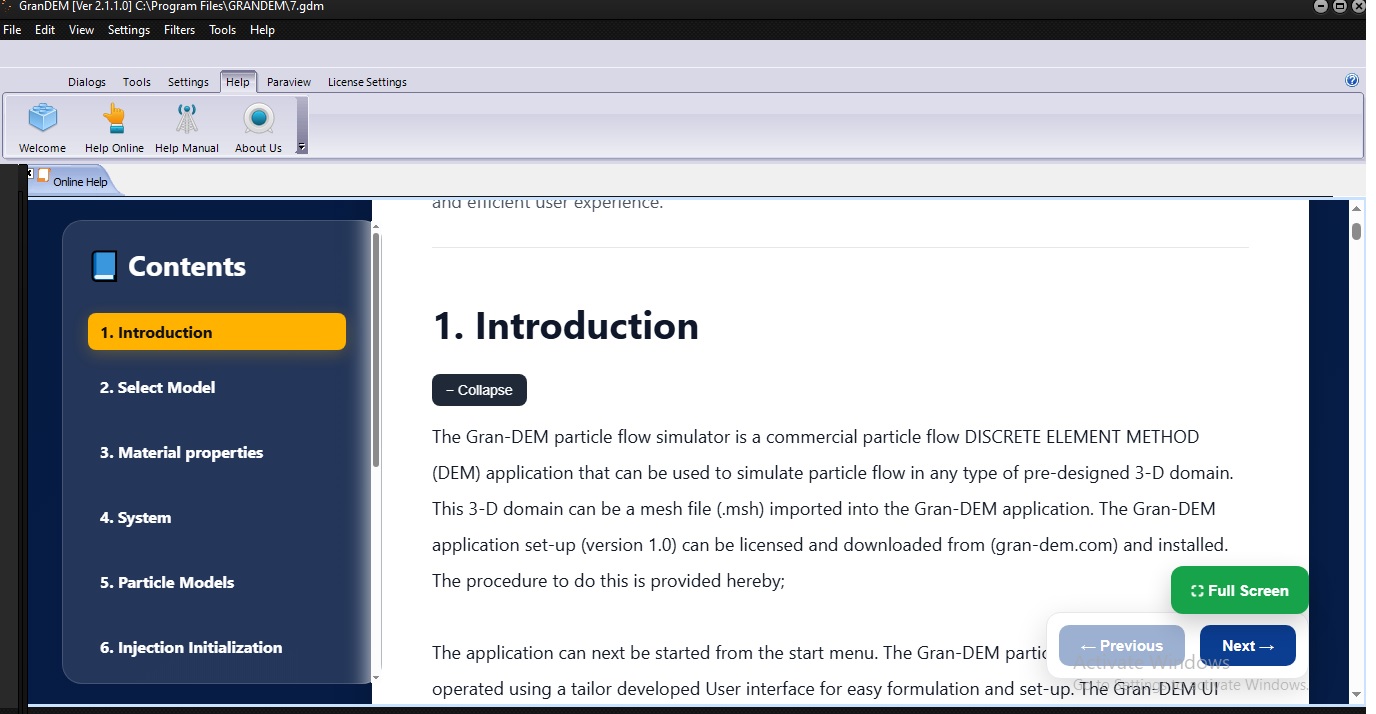Click the GranDEM app icon in title bar
The width and height of the screenshot is (1376, 714).
coord(7,6)
